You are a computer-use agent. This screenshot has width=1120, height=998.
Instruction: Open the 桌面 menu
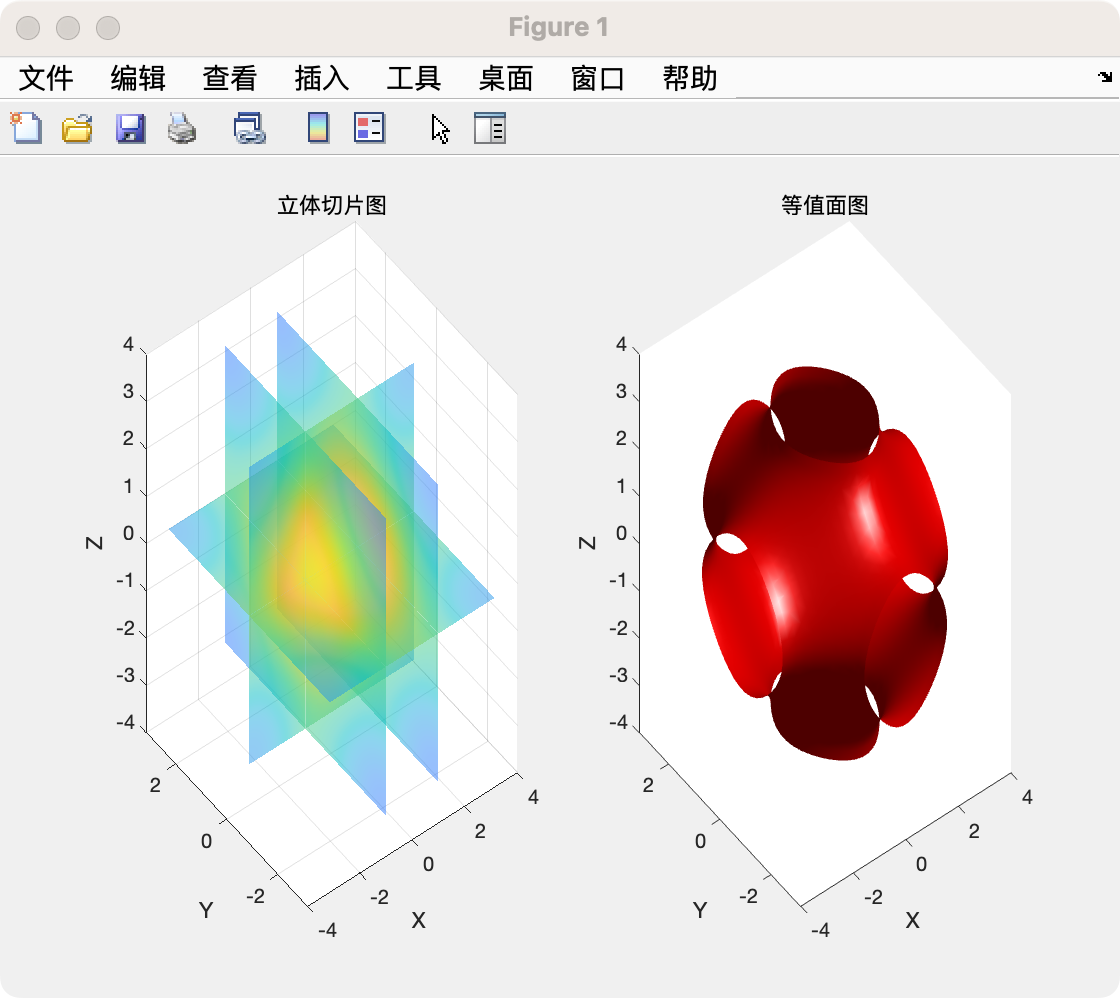[506, 78]
